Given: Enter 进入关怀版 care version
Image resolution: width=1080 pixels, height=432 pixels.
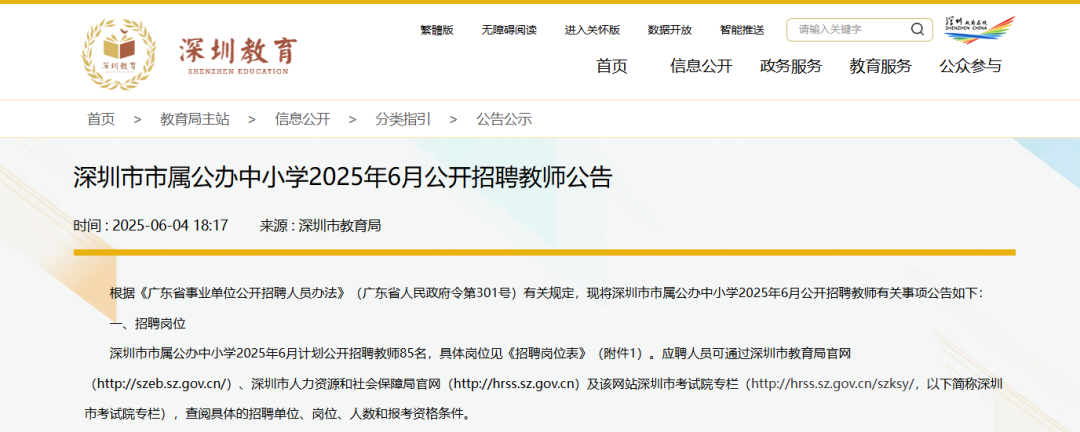Looking at the screenshot, I should (592, 30).
